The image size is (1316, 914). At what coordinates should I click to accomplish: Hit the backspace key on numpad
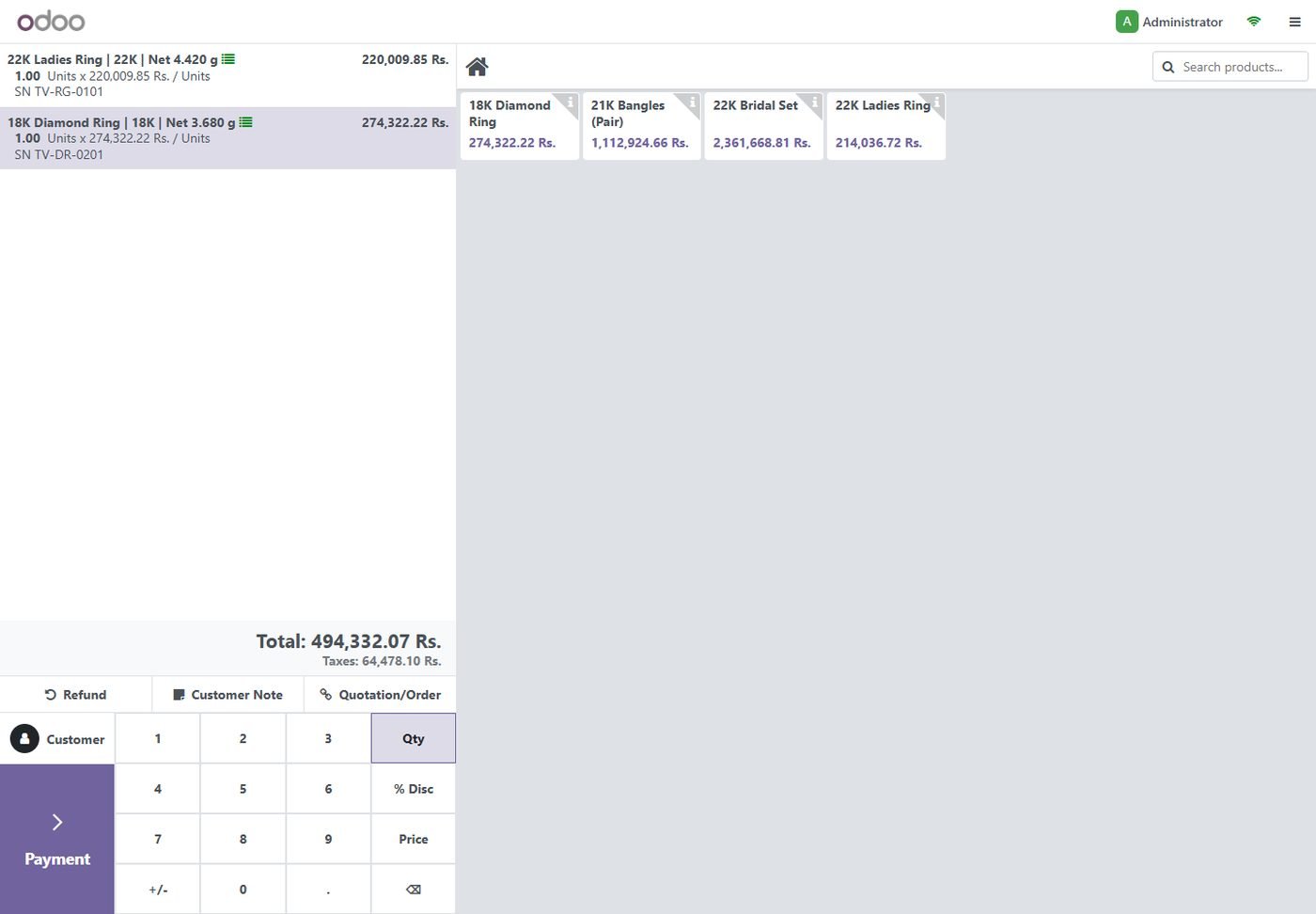414,890
